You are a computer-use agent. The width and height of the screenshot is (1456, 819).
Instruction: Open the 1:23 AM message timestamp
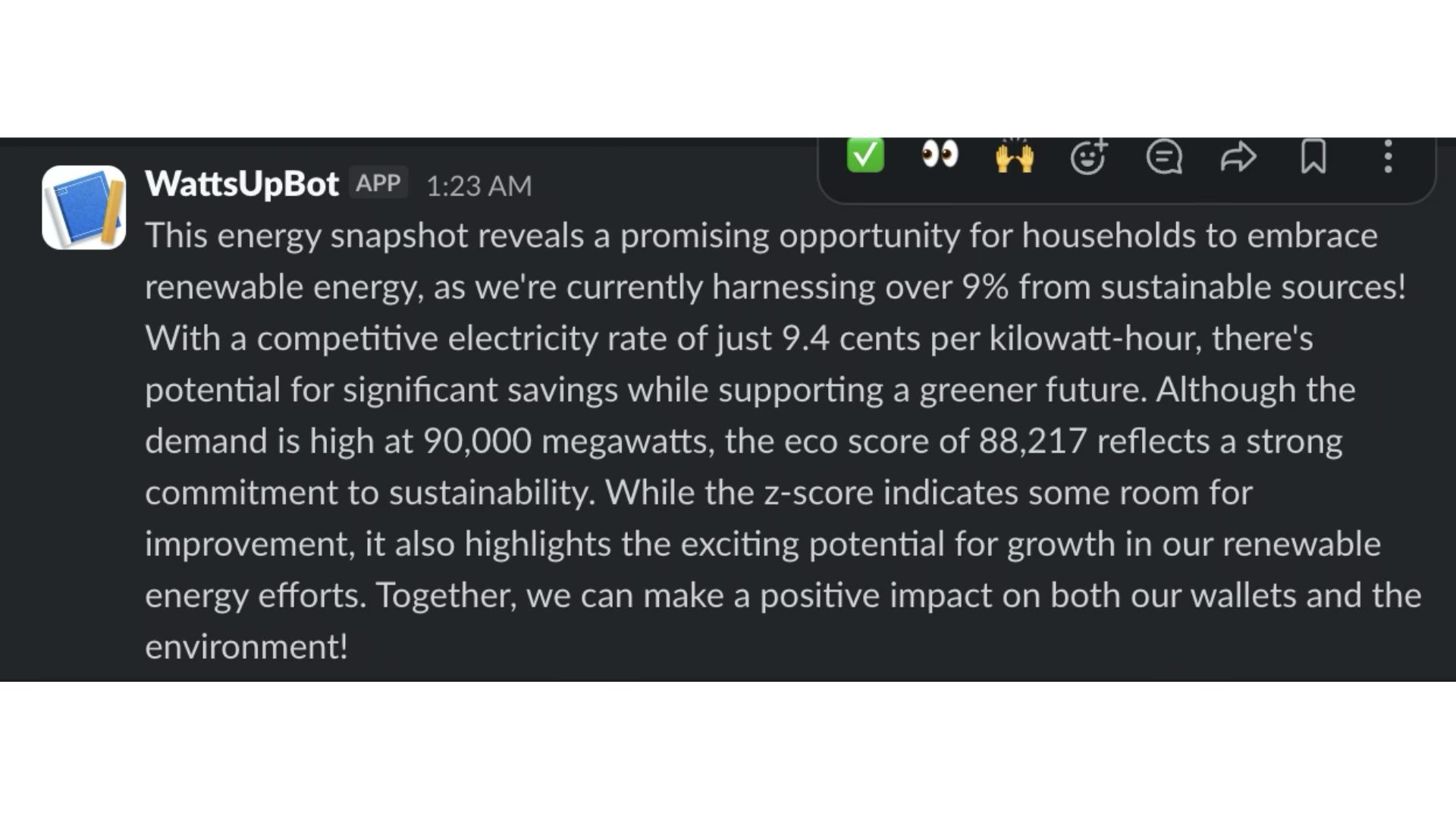[x=479, y=187]
